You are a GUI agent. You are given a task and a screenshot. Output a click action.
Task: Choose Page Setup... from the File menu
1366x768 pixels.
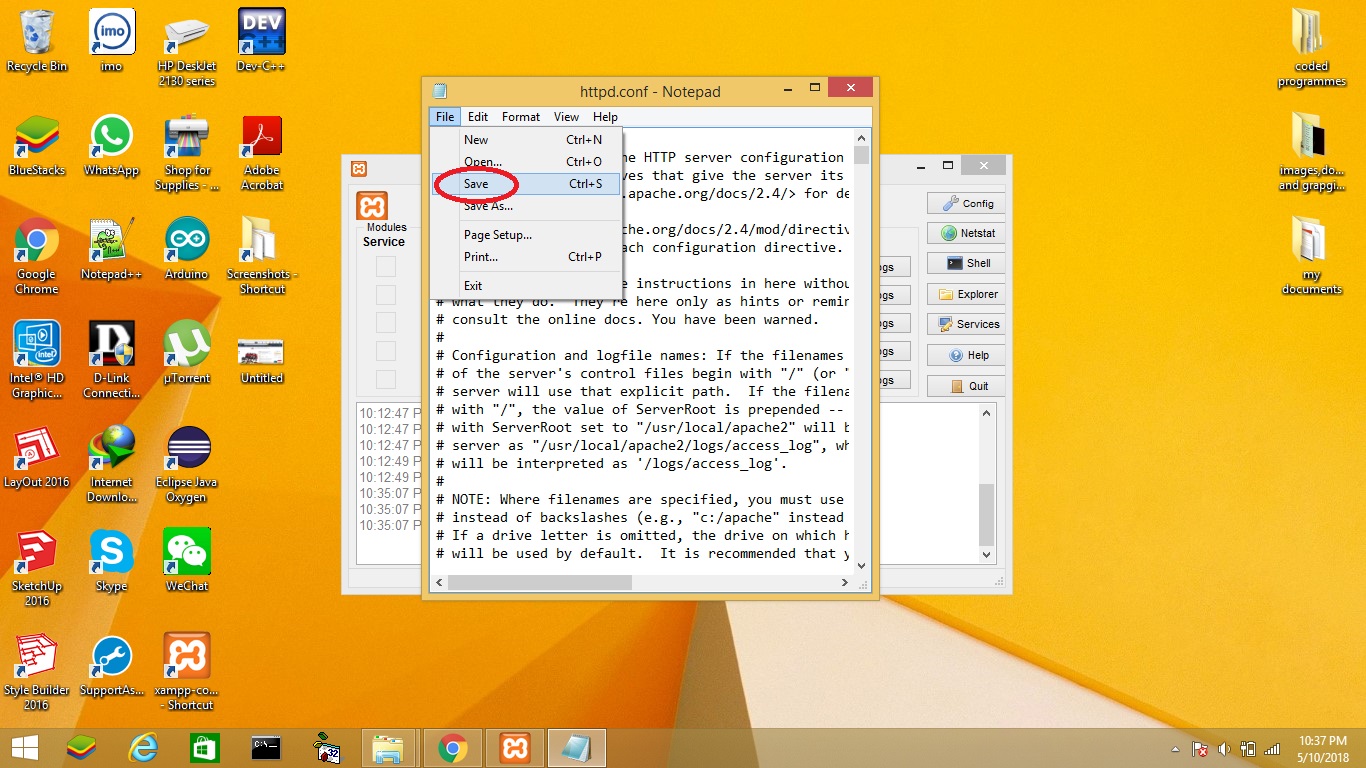[526, 235]
